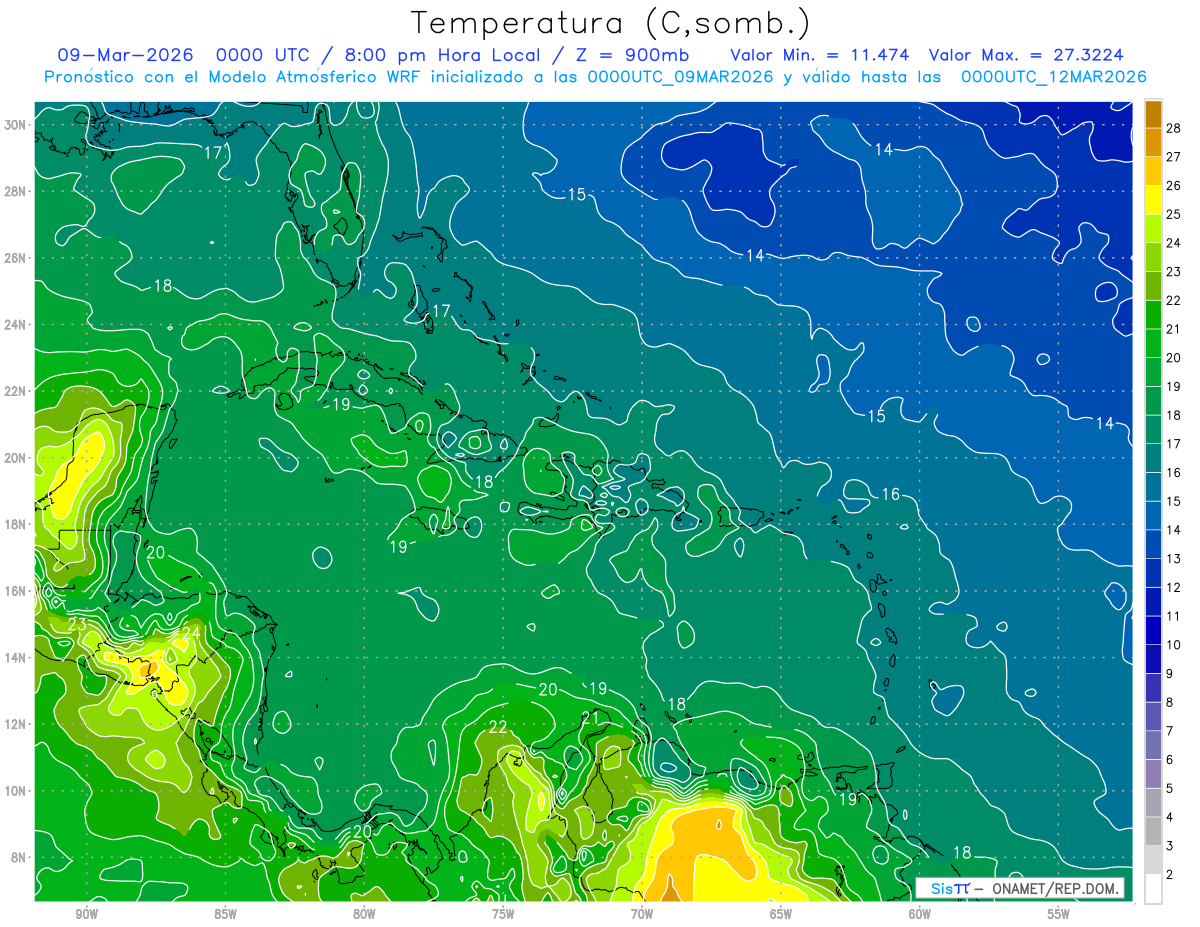1200x927 pixels.
Task: Click the 60W longitude axis label
Action: (920, 915)
